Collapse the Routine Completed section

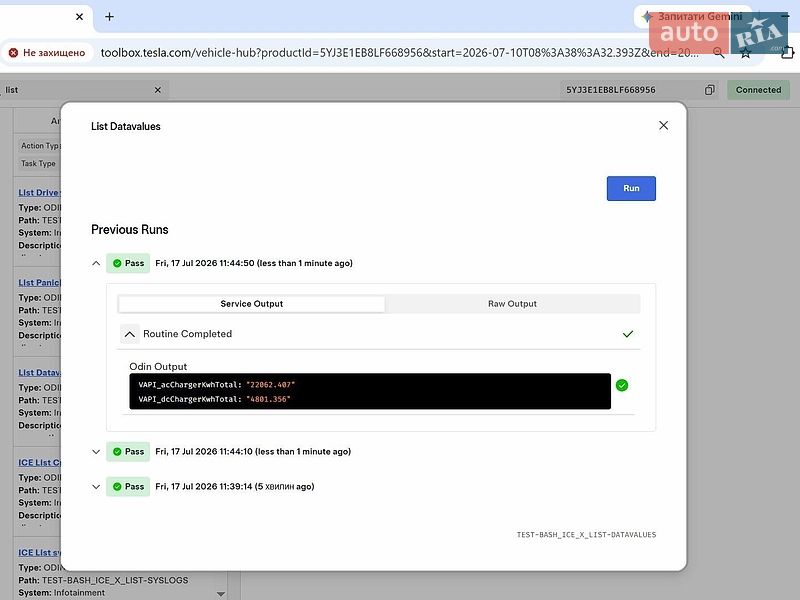pos(130,334)
